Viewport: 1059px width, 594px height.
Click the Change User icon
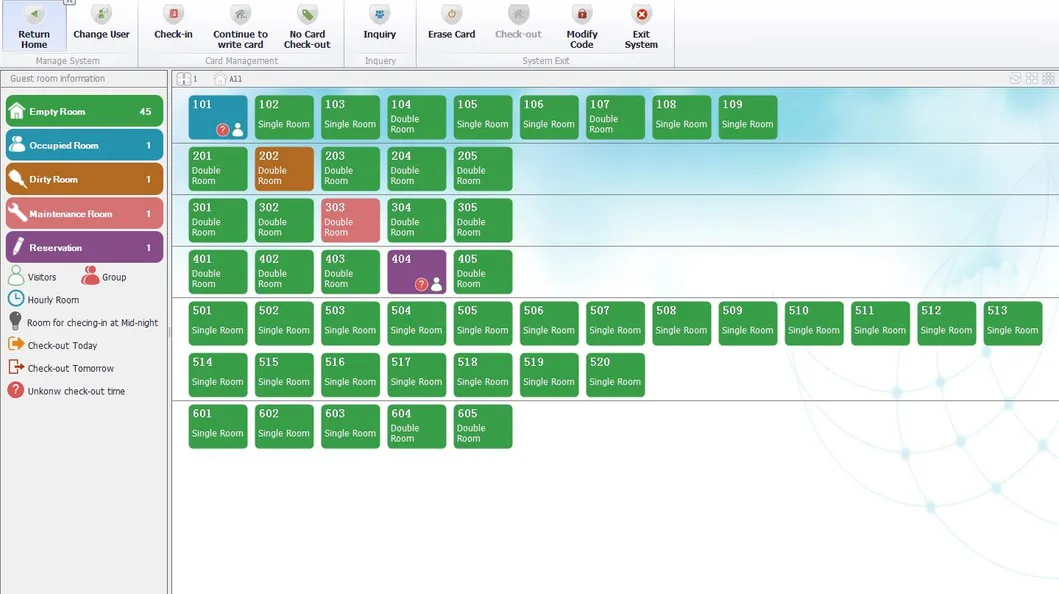pos(100,26)
